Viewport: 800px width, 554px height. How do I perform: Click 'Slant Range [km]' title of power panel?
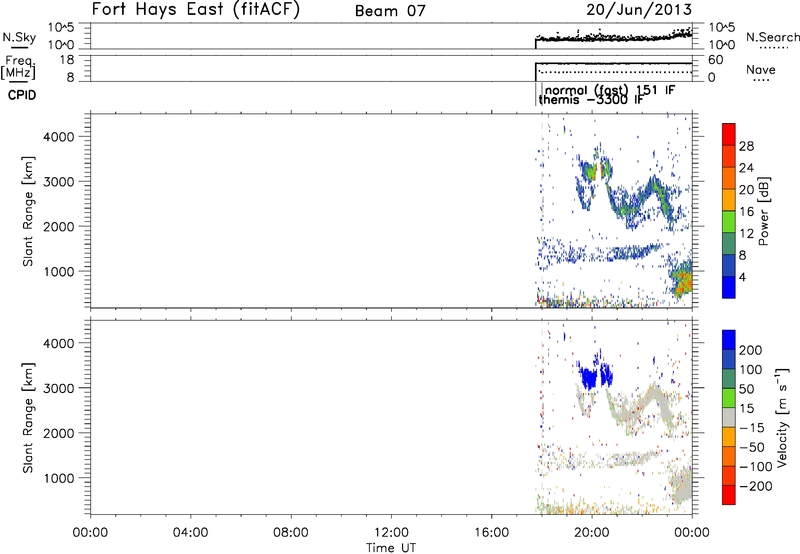[x=28, y=211]
